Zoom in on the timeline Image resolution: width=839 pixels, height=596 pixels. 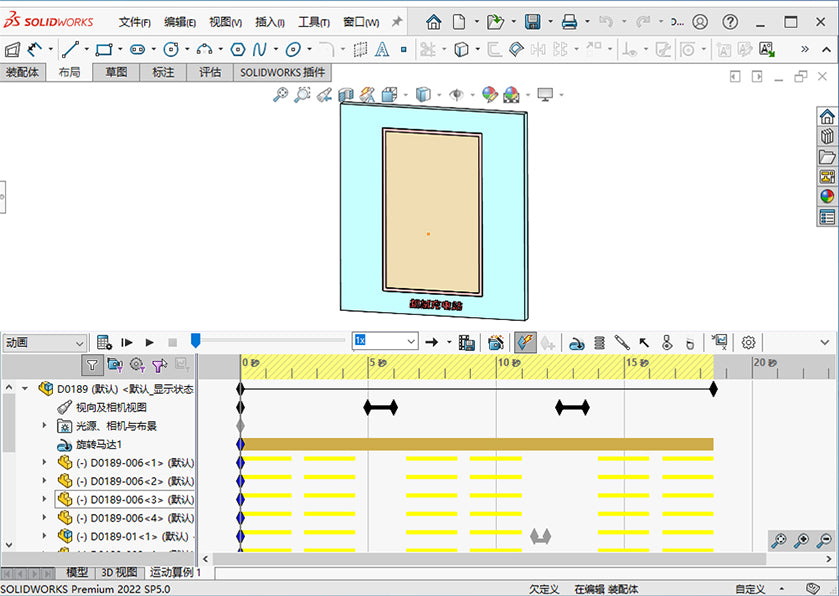[x=801, y=541]
